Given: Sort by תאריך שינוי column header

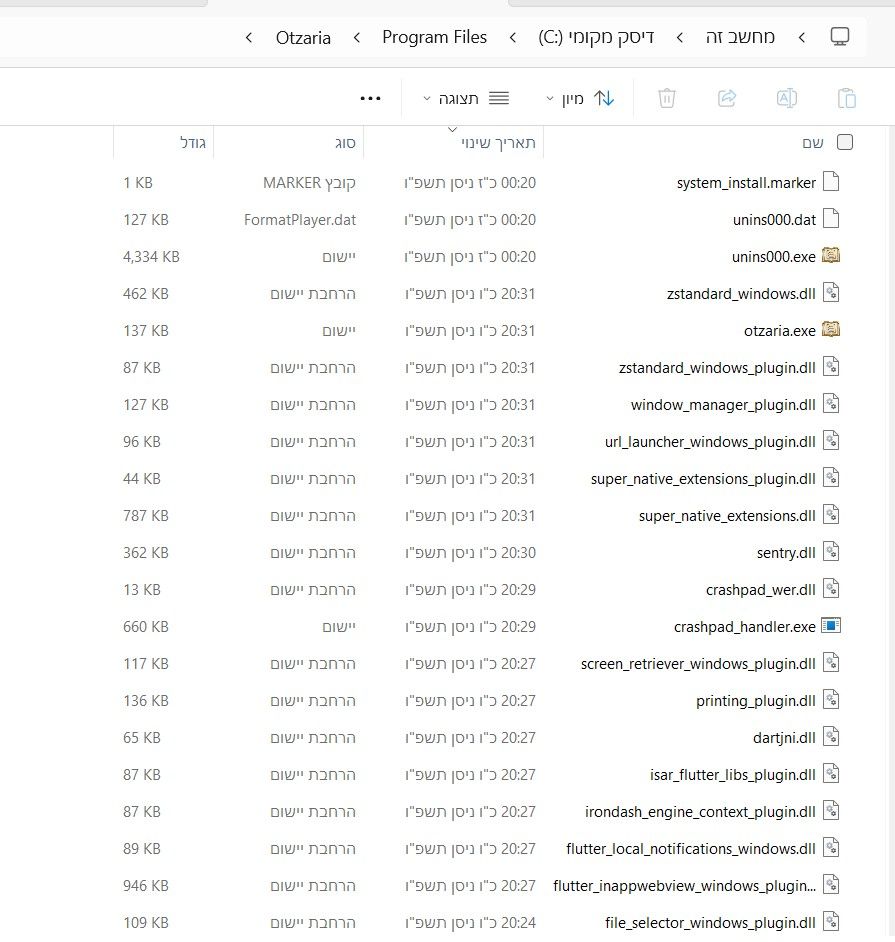Looking at the screenshot, I should point(498,143).
